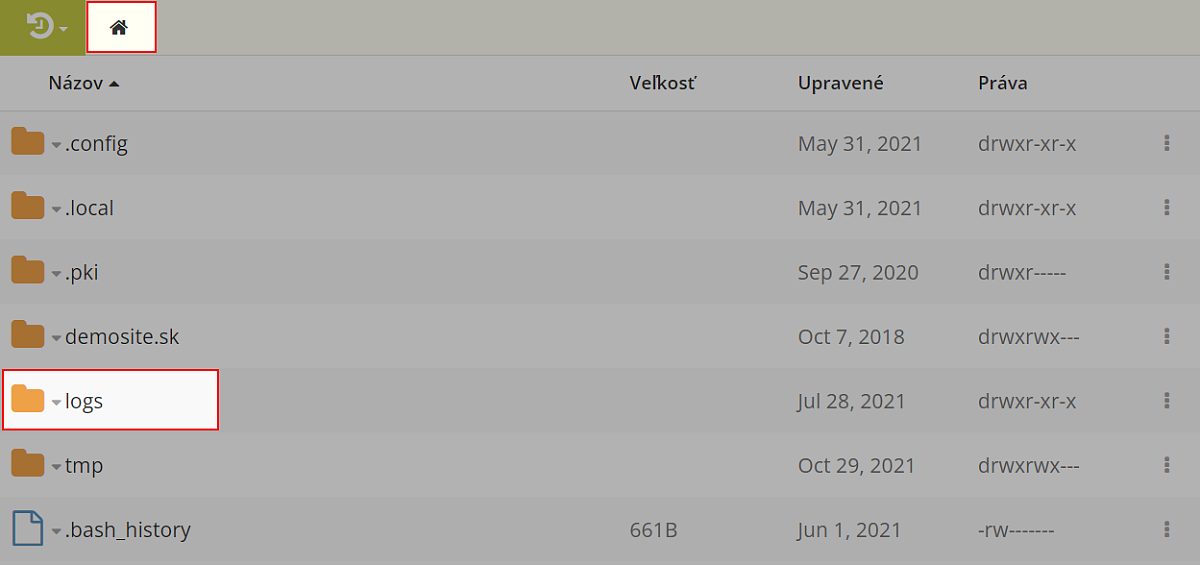This screenshot has height=565, width=1200.
Task: Open options menu for .pki row
Action: point(1167,272)
